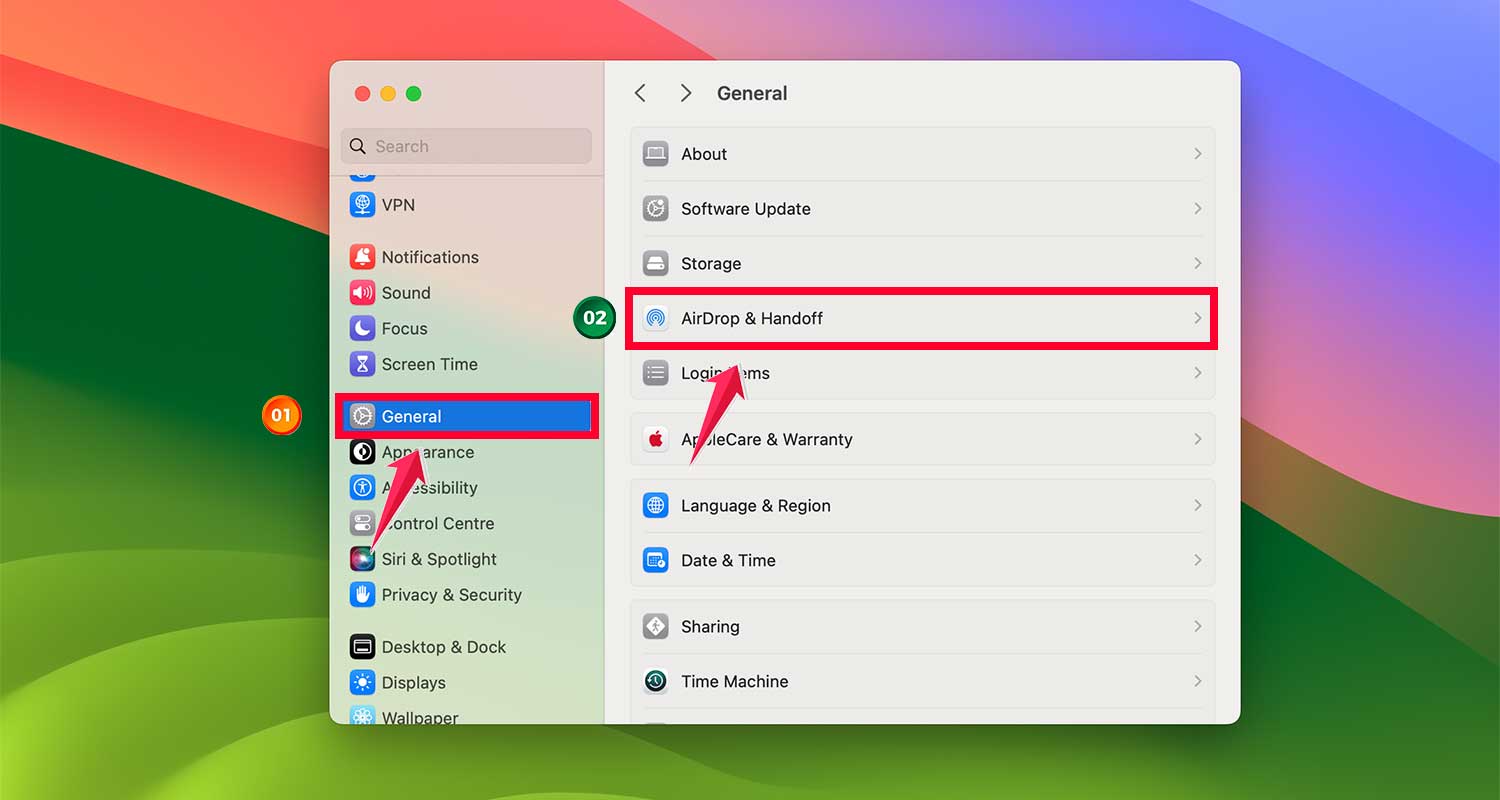Select the Siri & Spotlight icon

click(x=362, y=559)
